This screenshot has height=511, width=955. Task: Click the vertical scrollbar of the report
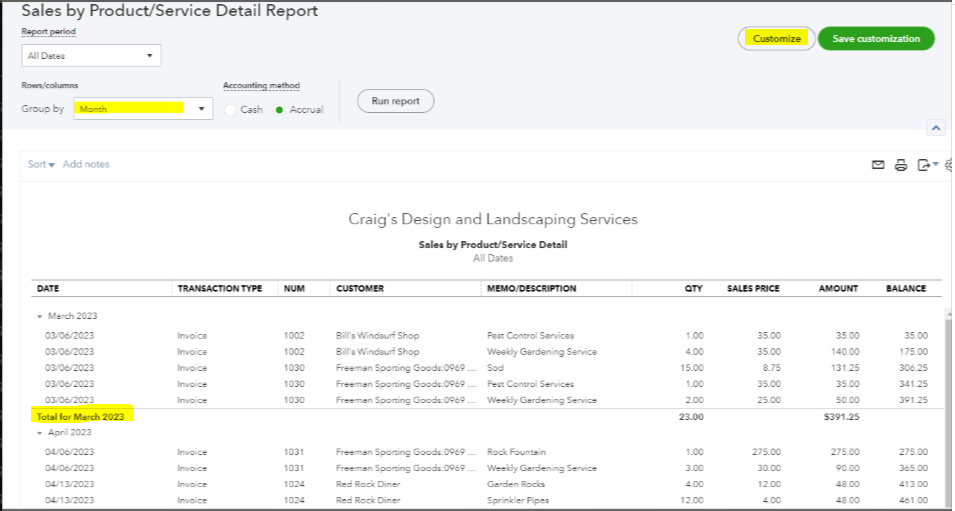(x=948, y=408)
